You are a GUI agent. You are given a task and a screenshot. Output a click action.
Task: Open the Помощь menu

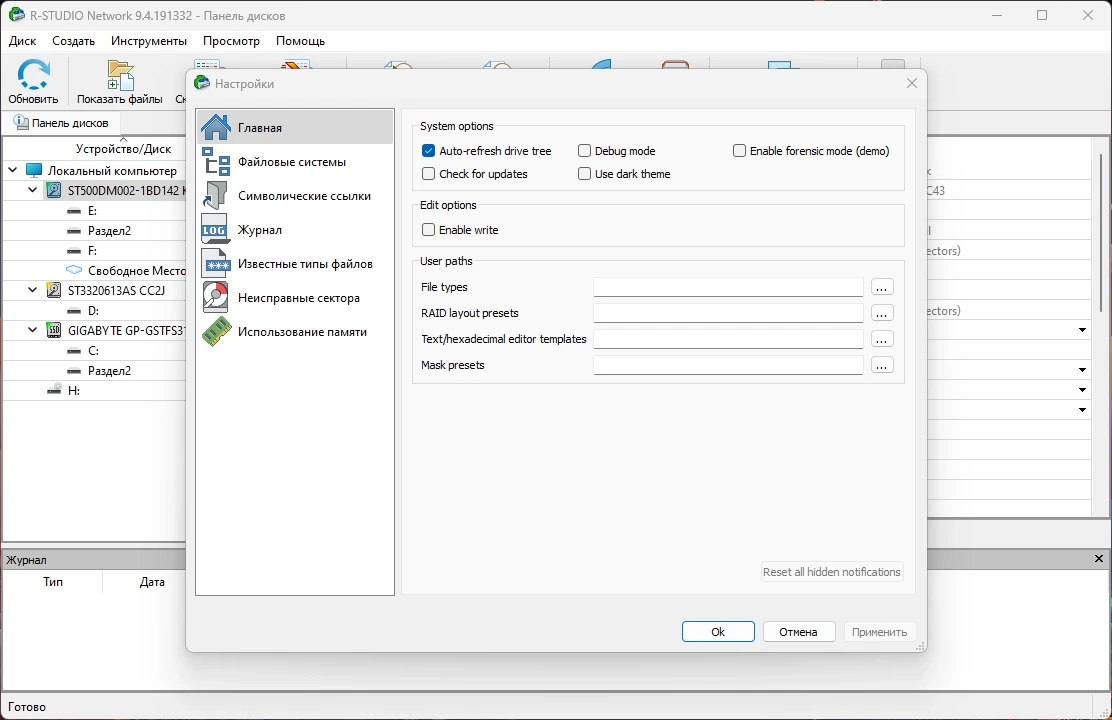[x=301, y=41]
